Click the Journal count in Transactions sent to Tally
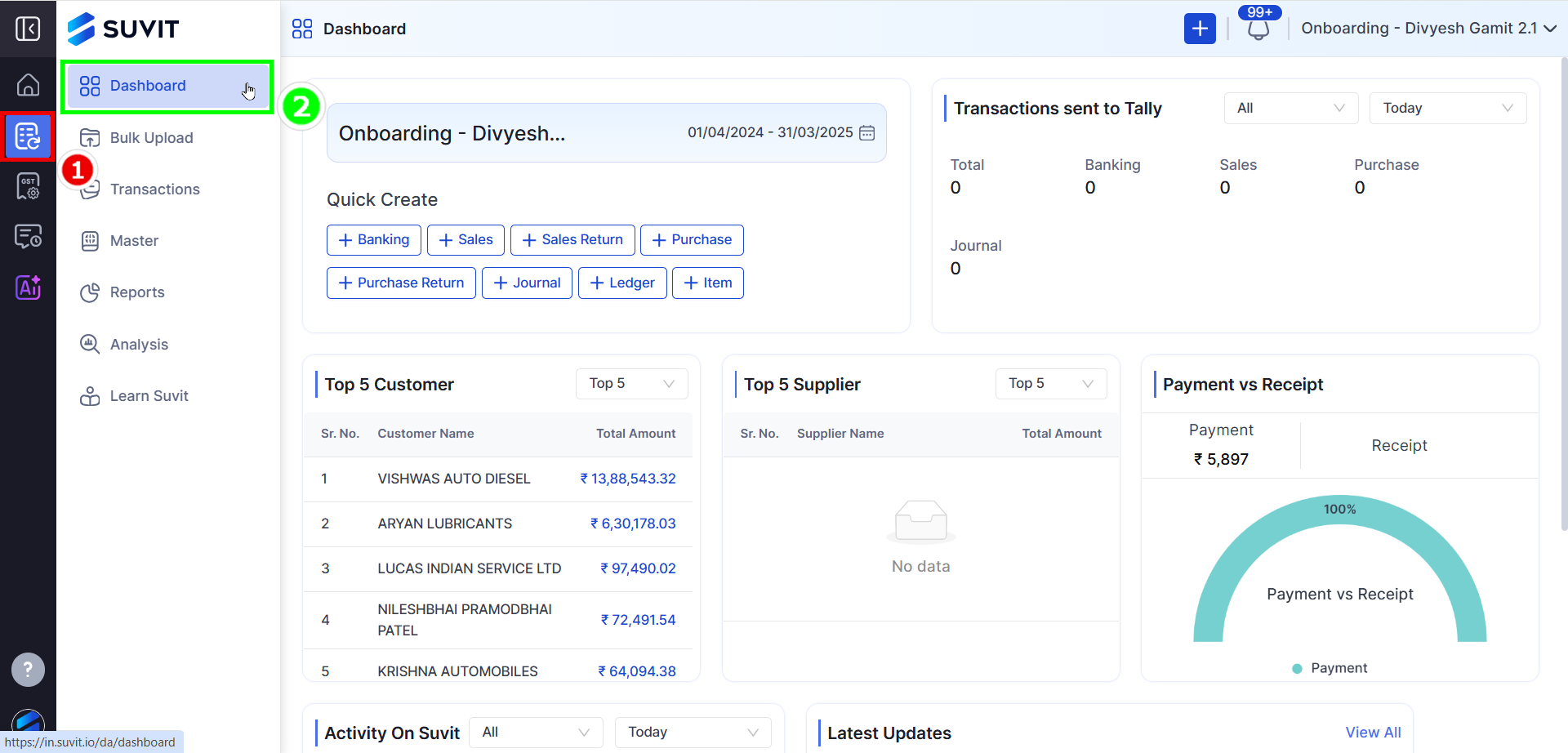 955,269
